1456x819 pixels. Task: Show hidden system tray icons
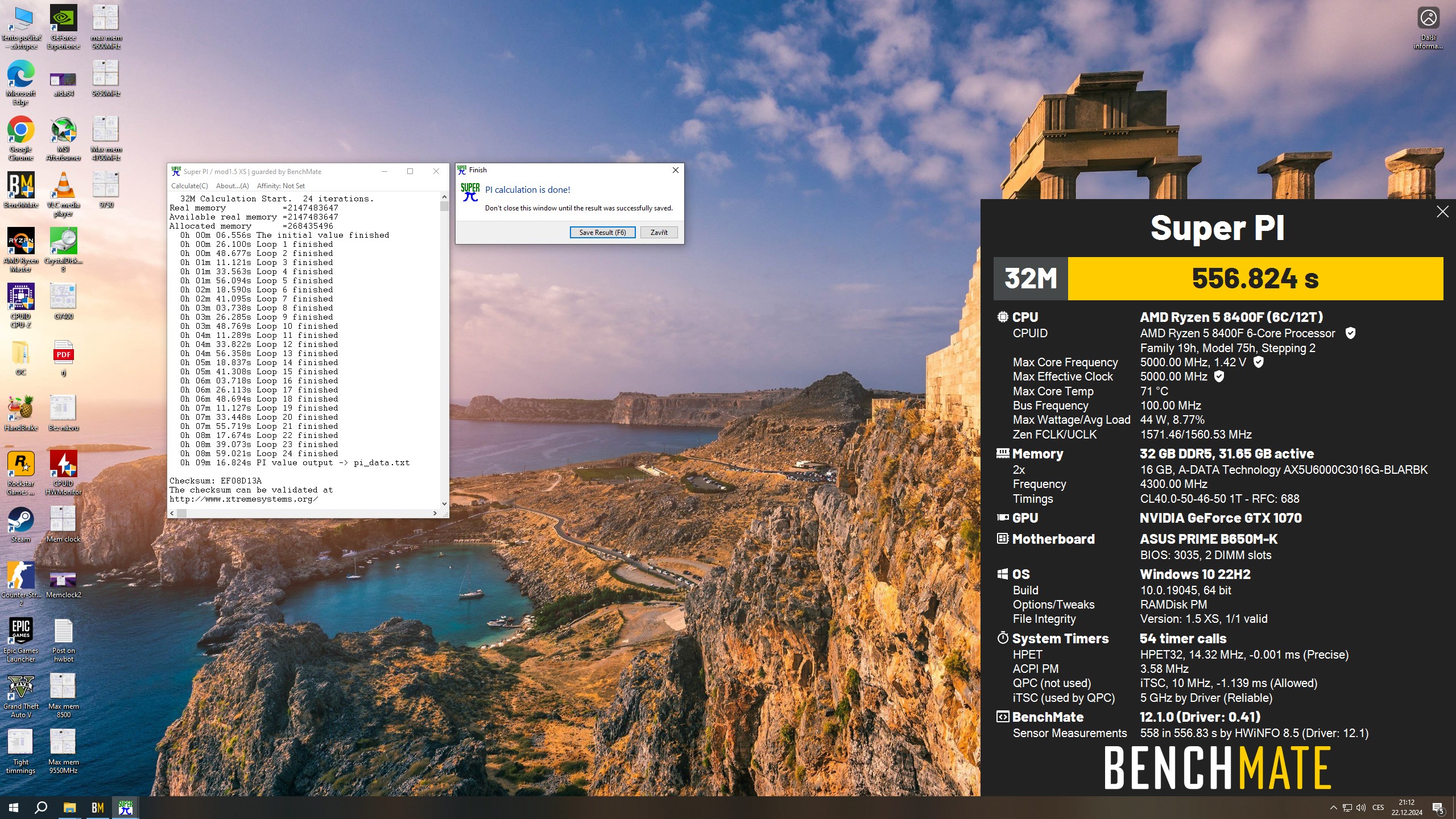[x=1333, y=808]
